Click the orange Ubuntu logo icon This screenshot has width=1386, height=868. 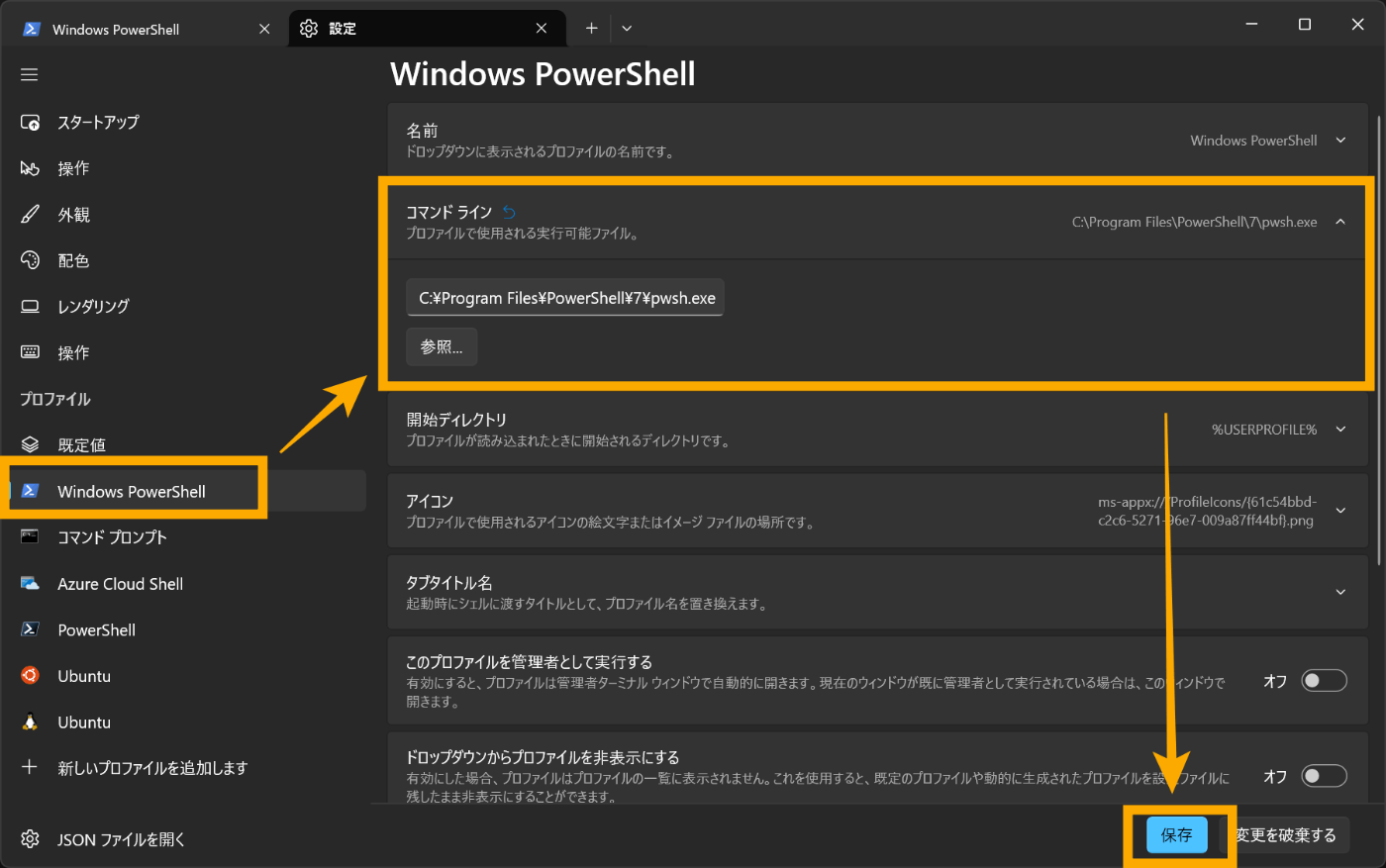click(30, 676)
